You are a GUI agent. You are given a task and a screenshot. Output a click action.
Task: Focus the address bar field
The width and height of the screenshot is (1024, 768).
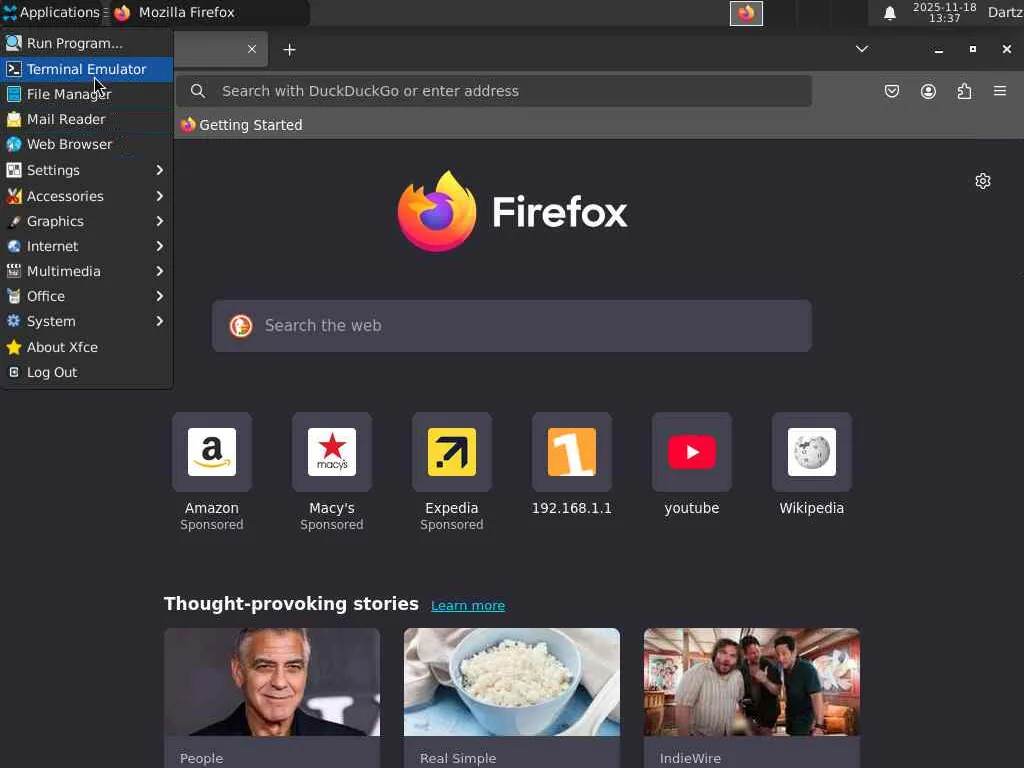[493, 91]
